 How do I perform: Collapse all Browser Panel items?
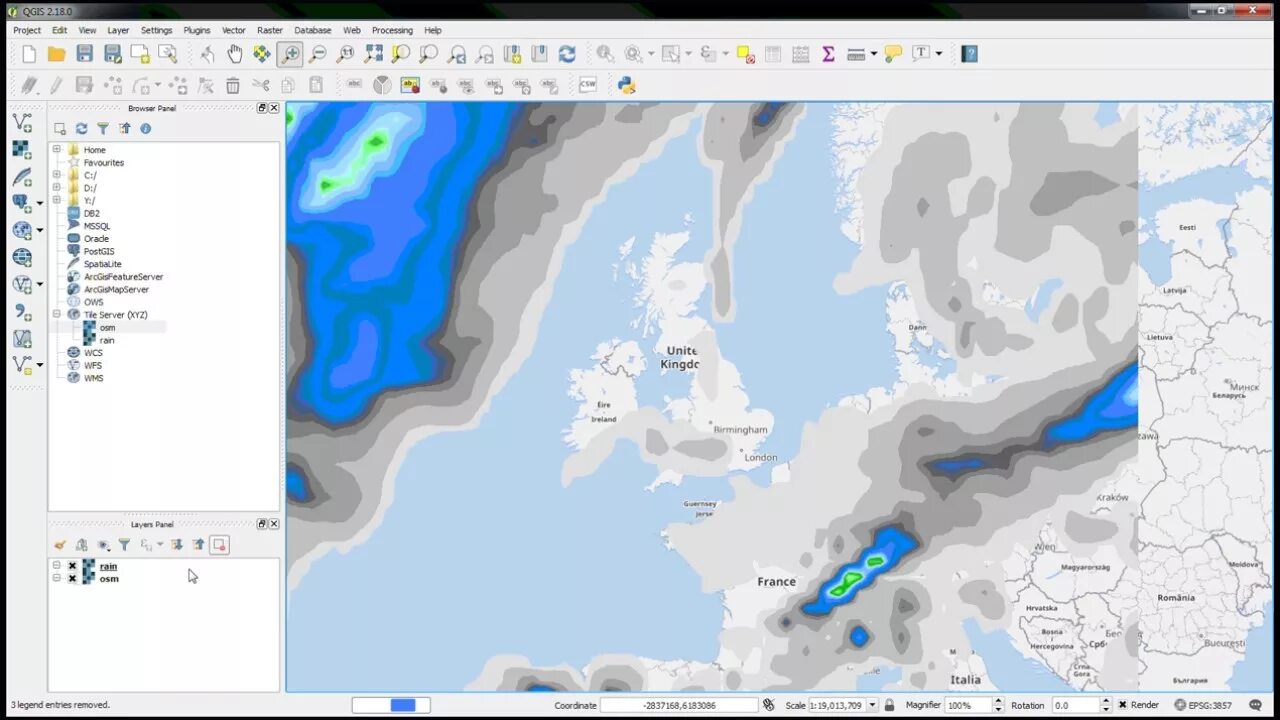tap(124, 129)
